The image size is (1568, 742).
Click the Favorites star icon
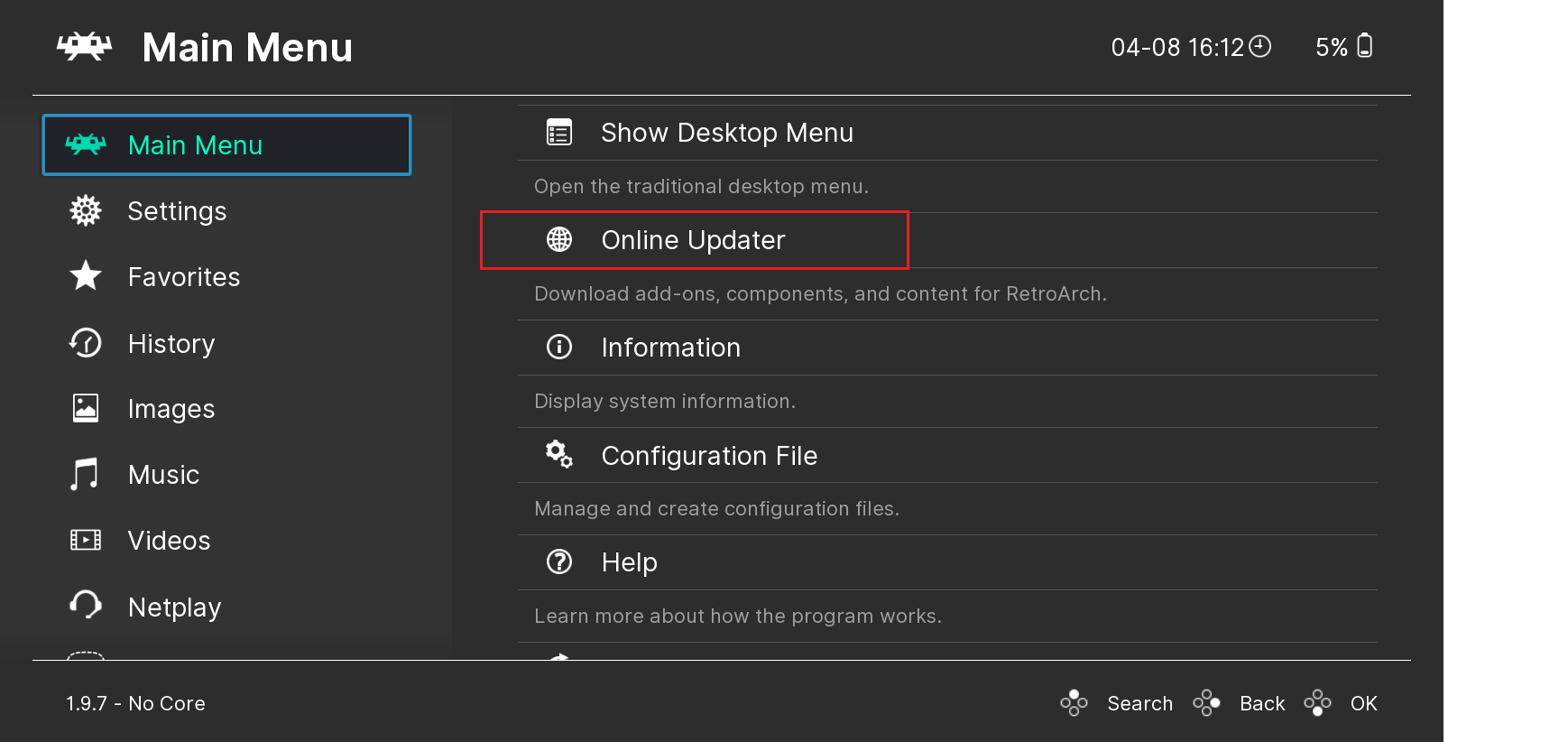point(86,276)
